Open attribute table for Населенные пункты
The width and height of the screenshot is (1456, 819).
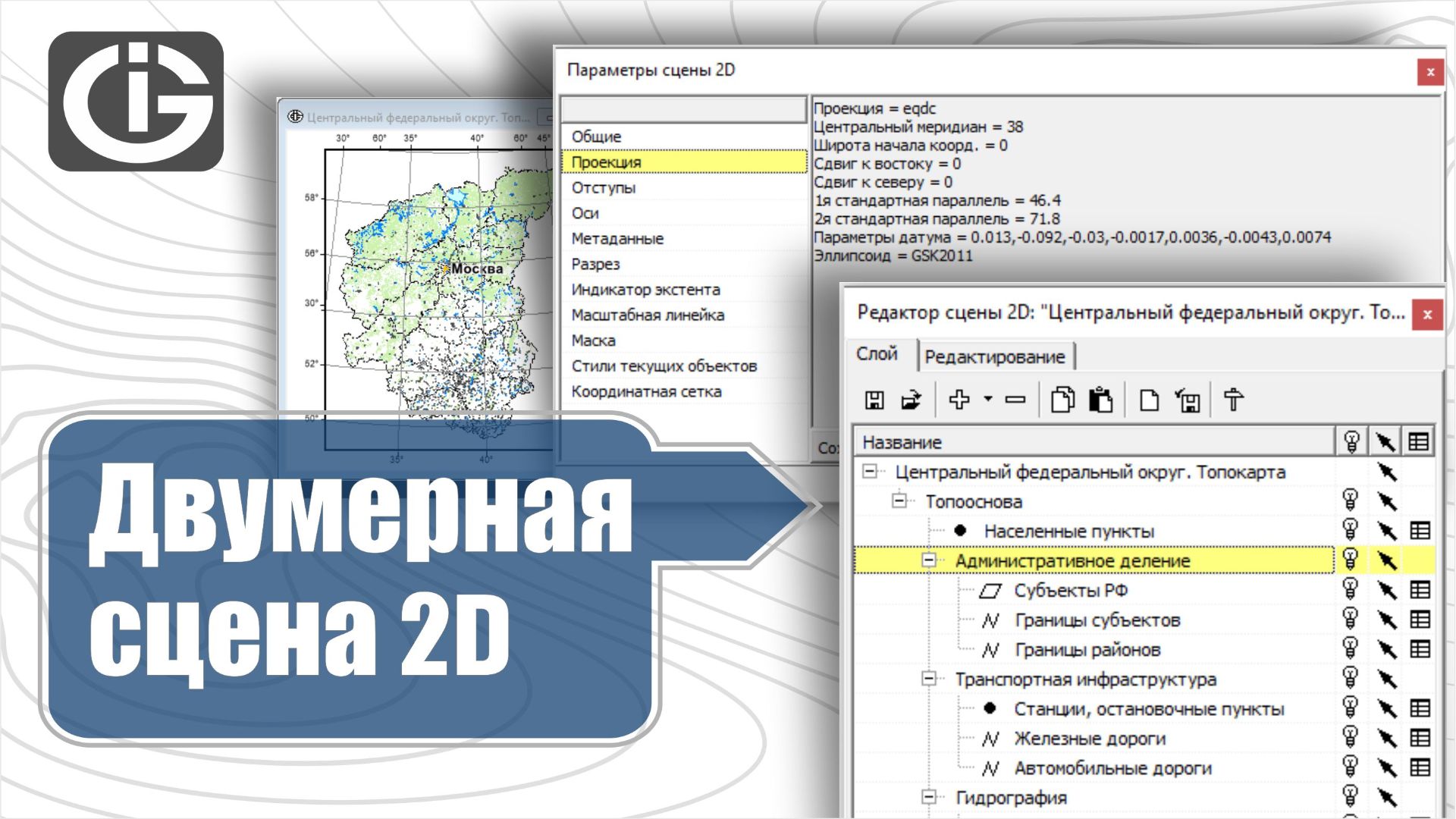[1420, 530]
